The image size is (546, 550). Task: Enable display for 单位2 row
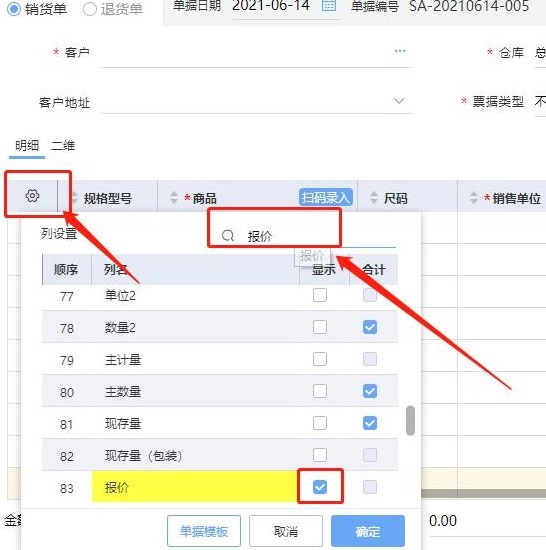pyautogui.click(x=320, y=295)
